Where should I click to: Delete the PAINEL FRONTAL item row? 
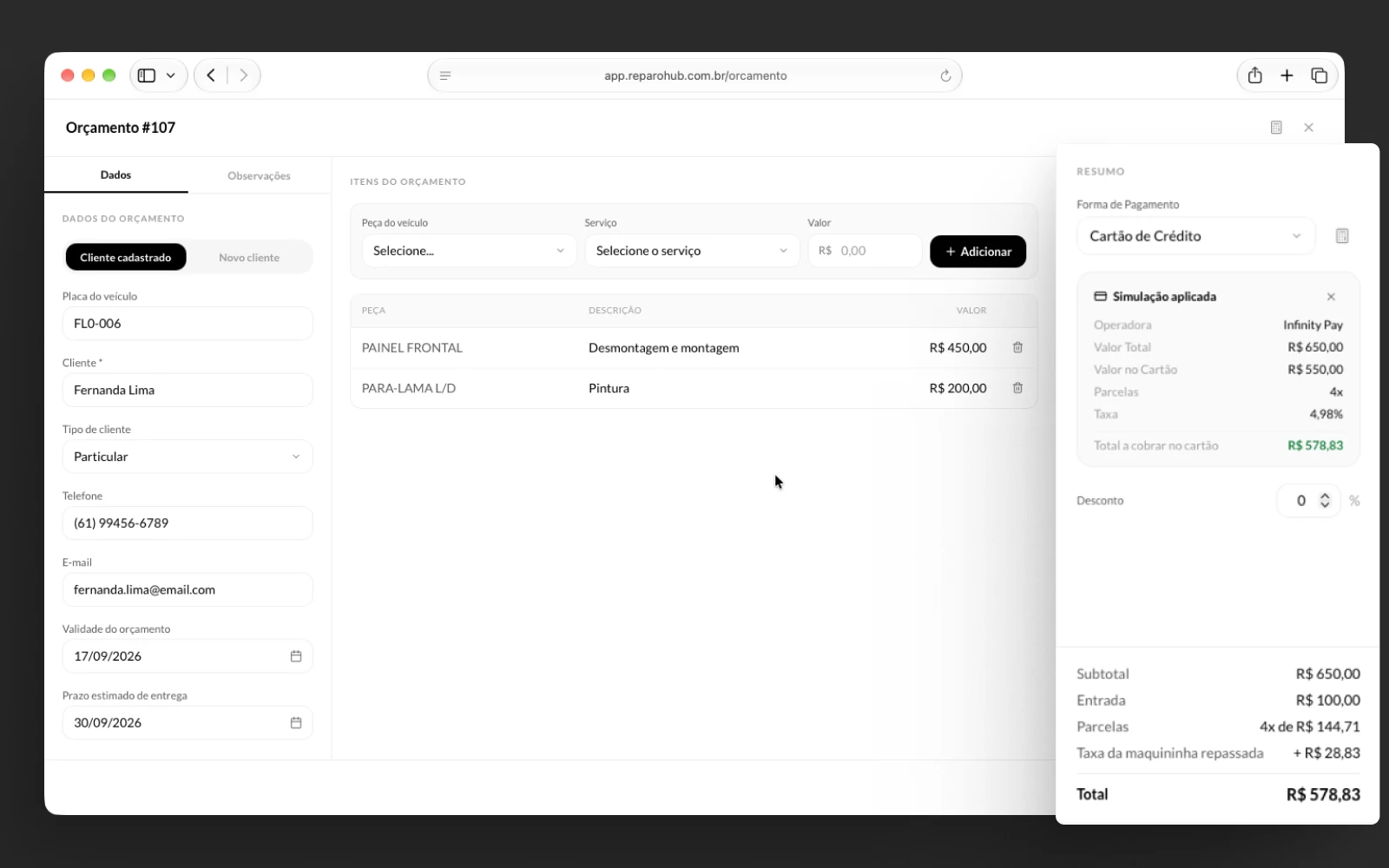click(x=1017, y=347)
